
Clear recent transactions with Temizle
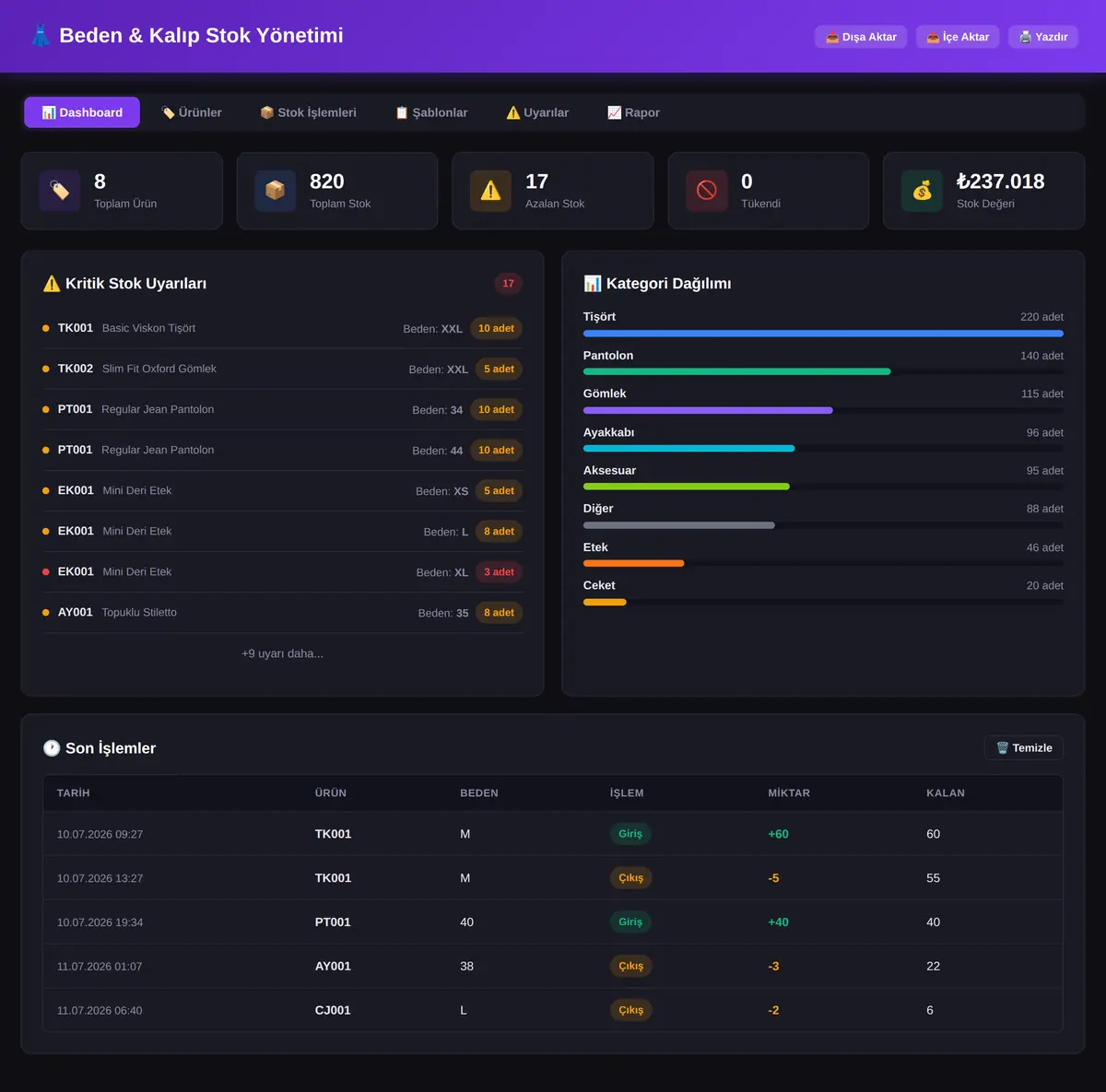[x=1024, y=748]
